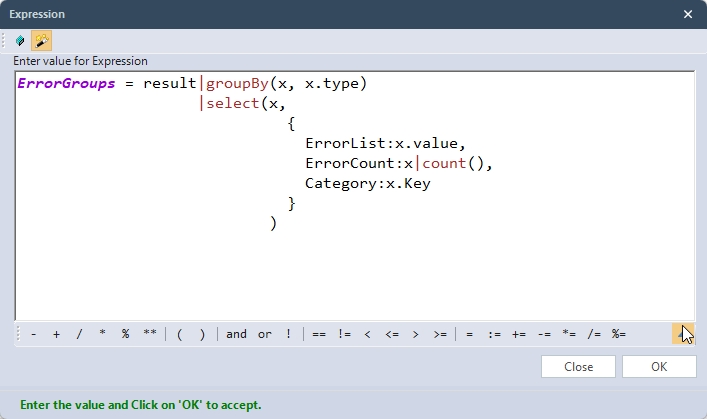This screenshot has width=707, height=419.
Task: Click 'groupBy' function in the expression
Action: pyautogui.click(x=237, y=83)
